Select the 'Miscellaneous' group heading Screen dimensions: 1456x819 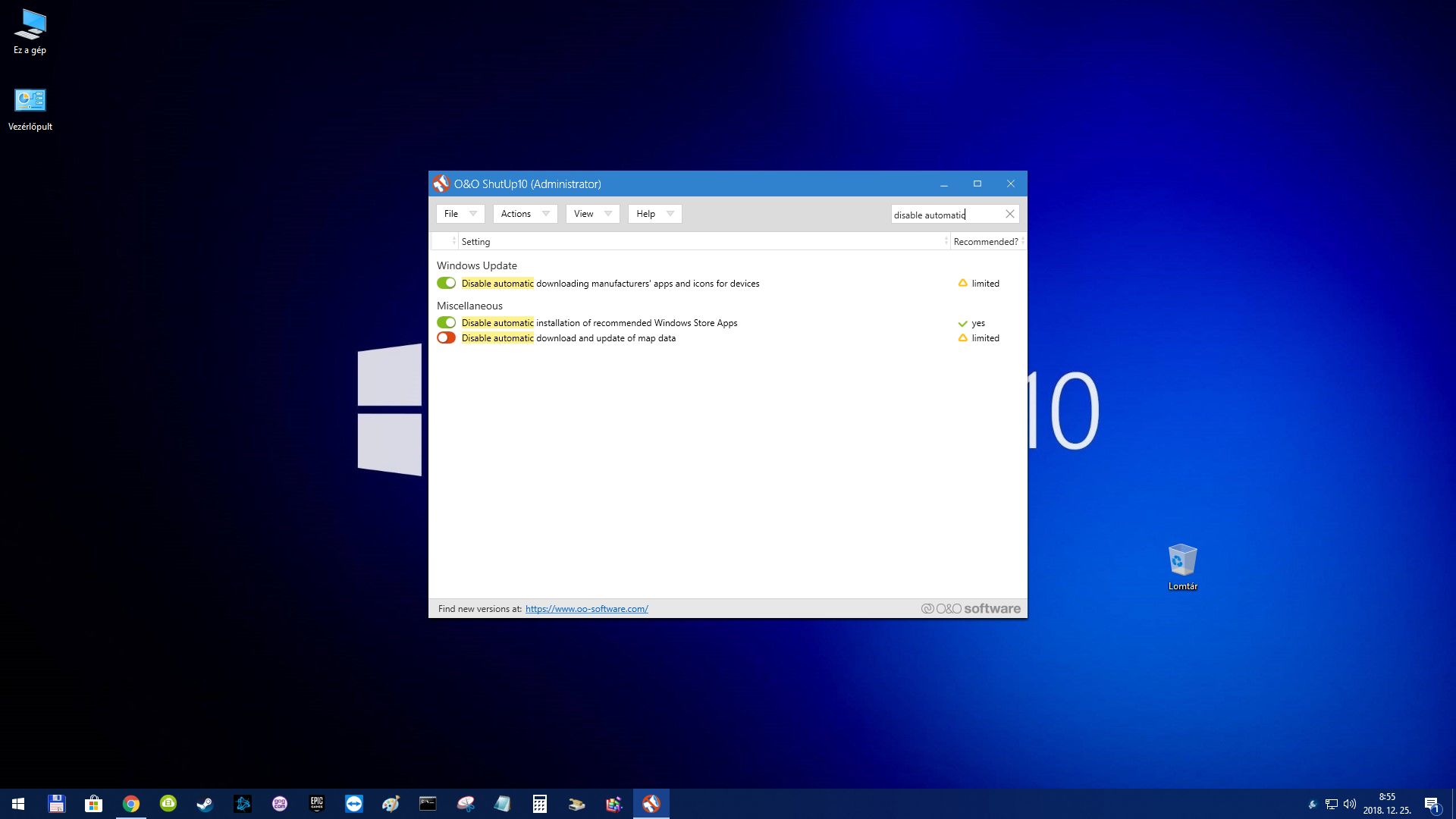coord(469,306)
